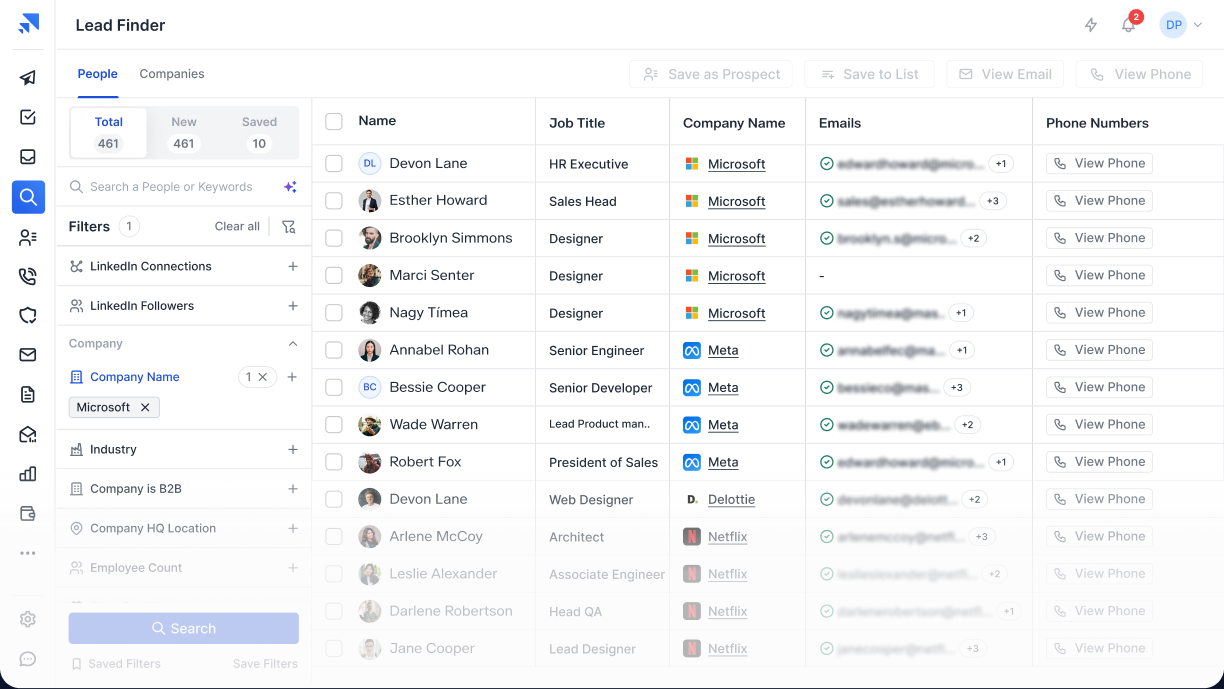The width and height of the screenshot is (1224, 689).
Task: Add a Company Name filter value
Action: (292, 377)
